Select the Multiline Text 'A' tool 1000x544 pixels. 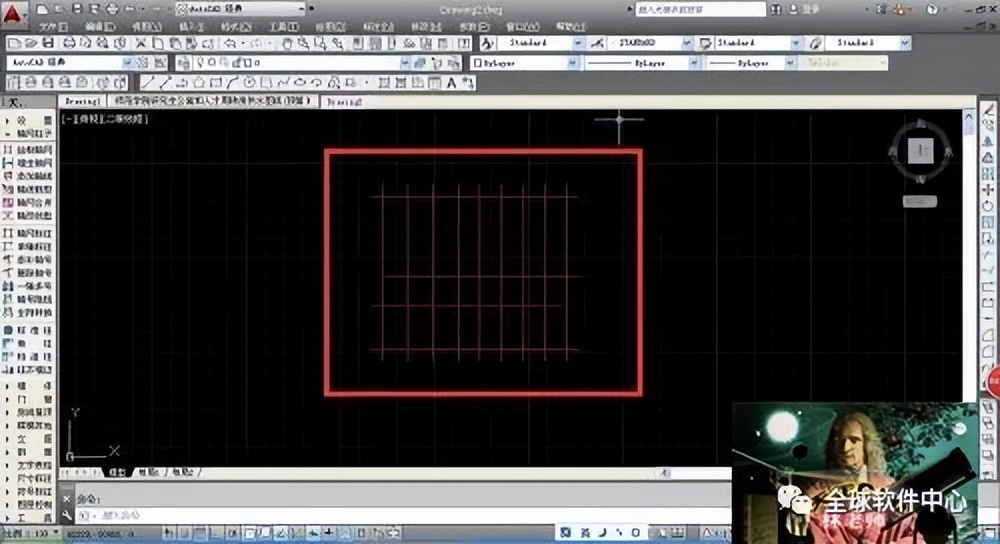click(452, 82)
